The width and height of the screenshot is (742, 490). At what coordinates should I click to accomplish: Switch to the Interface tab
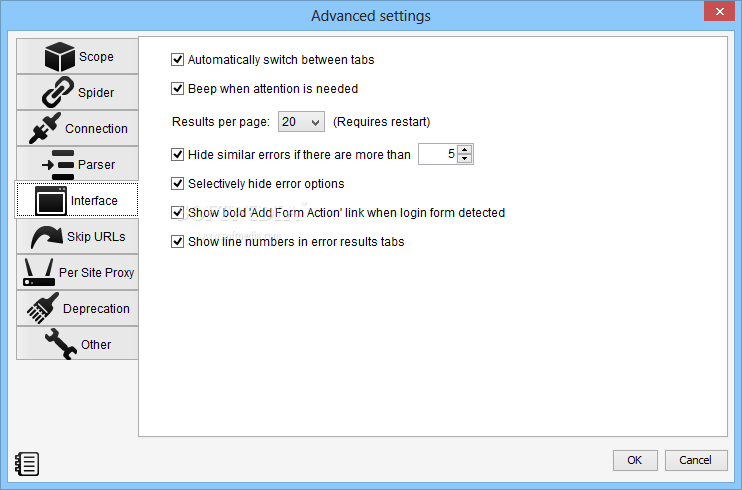click(77, 200)
